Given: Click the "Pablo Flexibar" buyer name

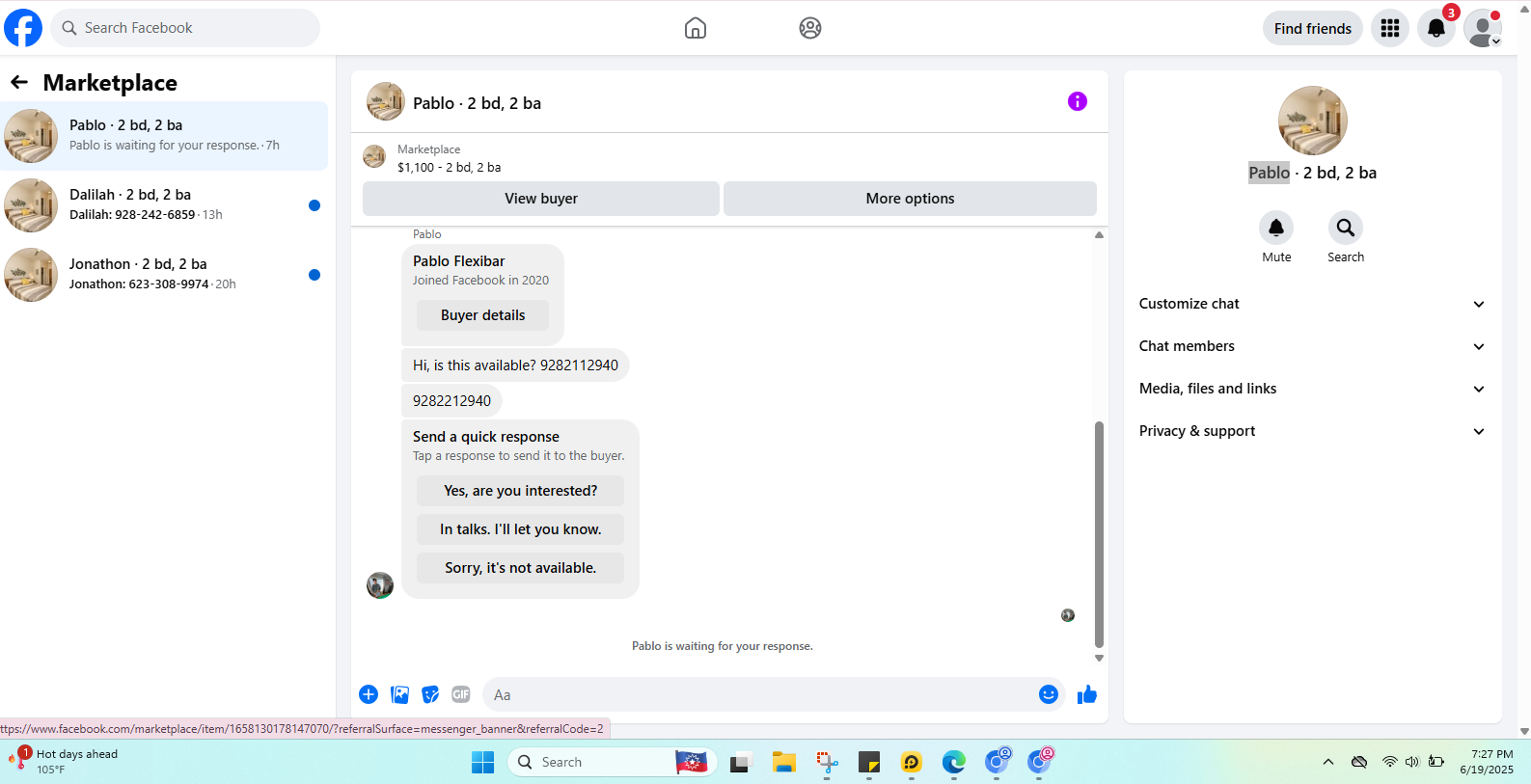Looking at the screenshot, I should coord(459,261).
